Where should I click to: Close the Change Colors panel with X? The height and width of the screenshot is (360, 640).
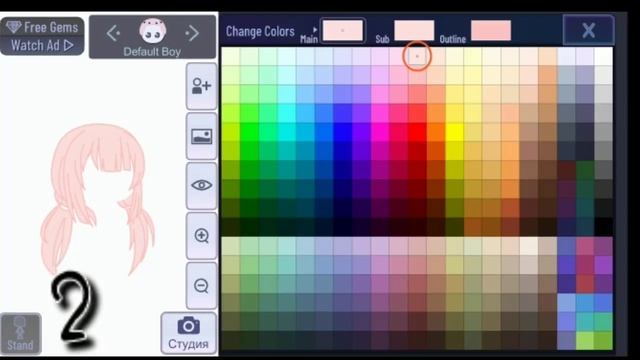pyautogui.click(x=588, y=30)
